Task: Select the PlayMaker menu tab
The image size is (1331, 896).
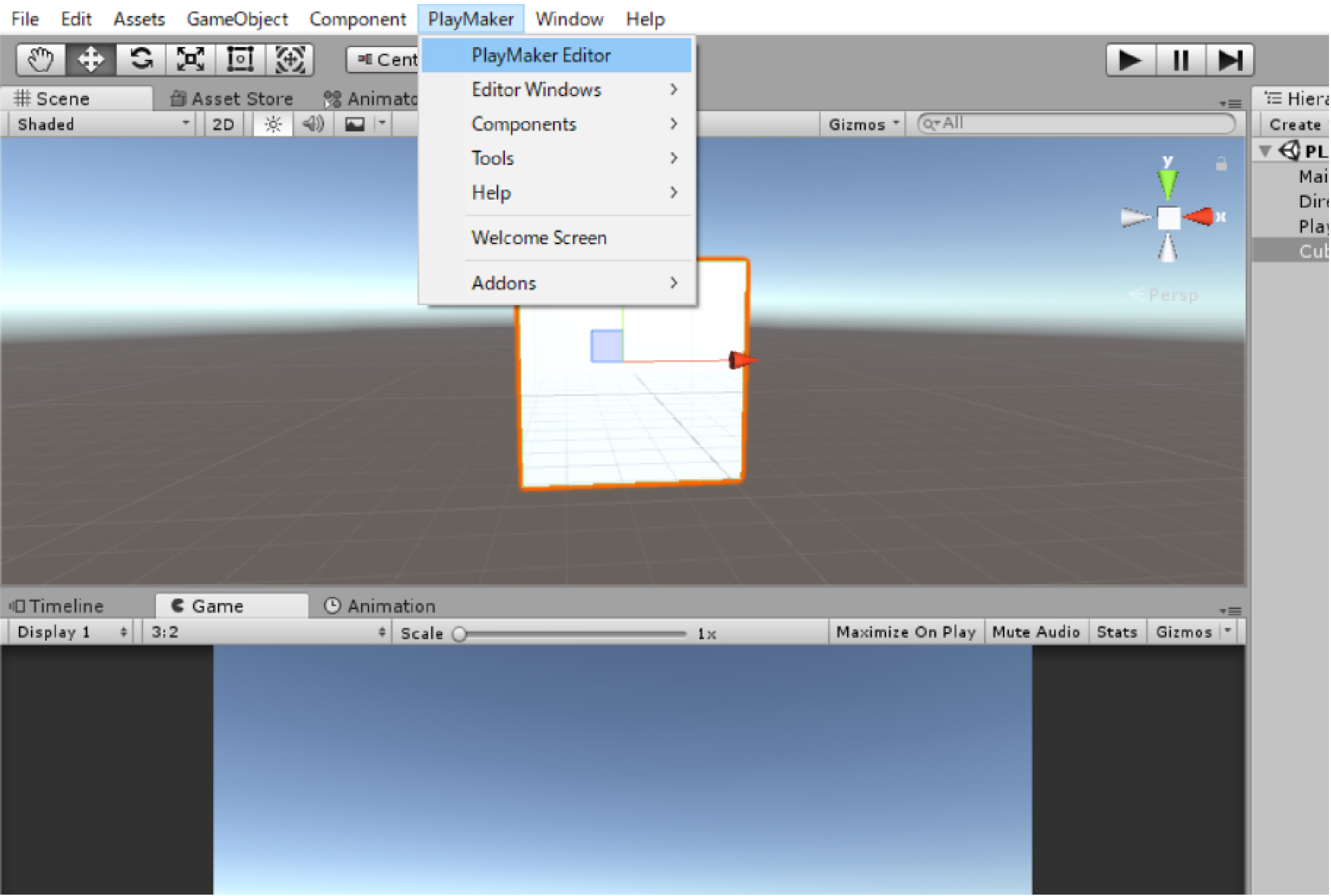Action: click(x=467, y=18)
